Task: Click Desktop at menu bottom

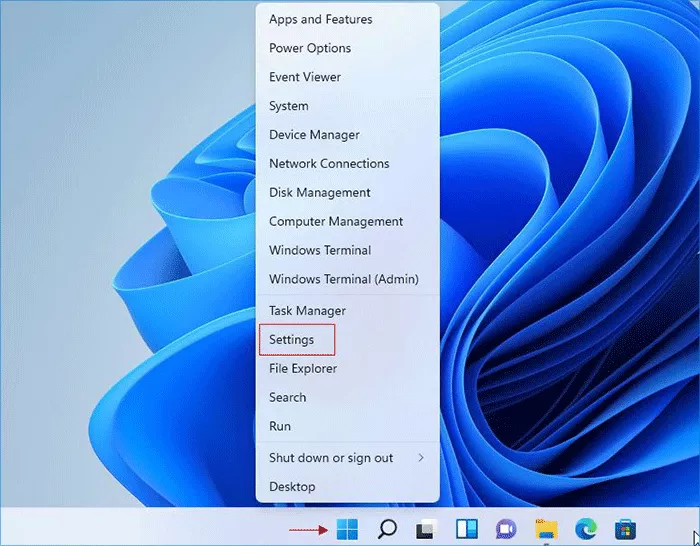Action: [x=292, y=487]
